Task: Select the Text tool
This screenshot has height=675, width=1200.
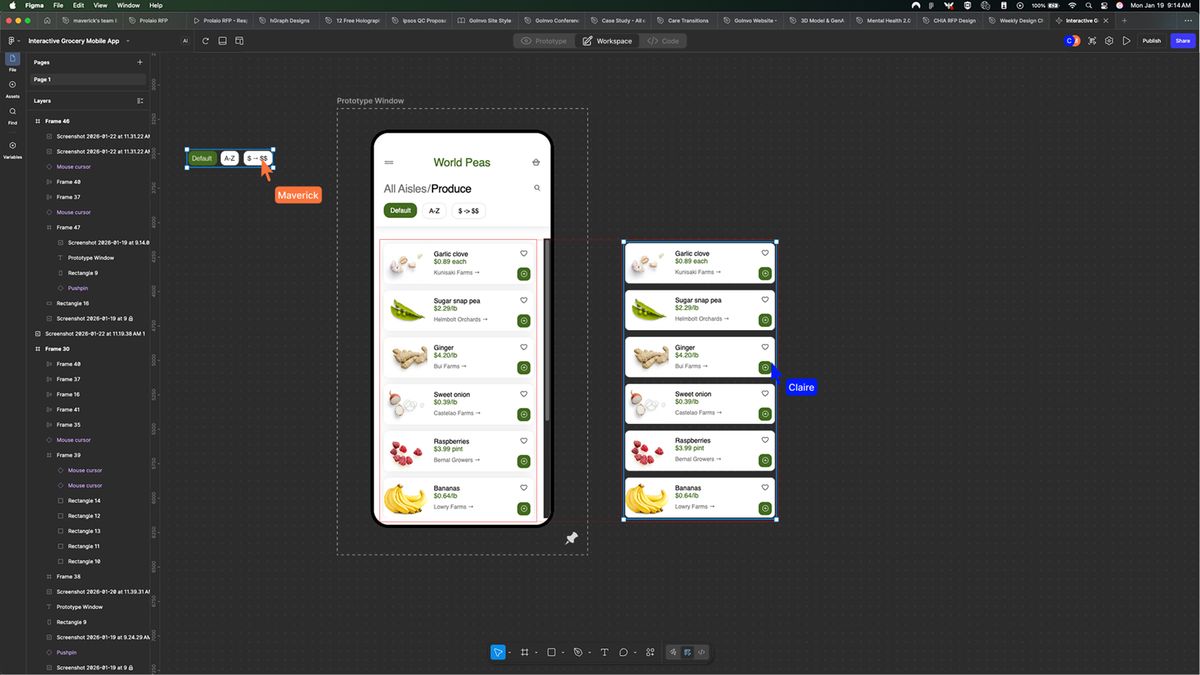Action: pos(604,652)
